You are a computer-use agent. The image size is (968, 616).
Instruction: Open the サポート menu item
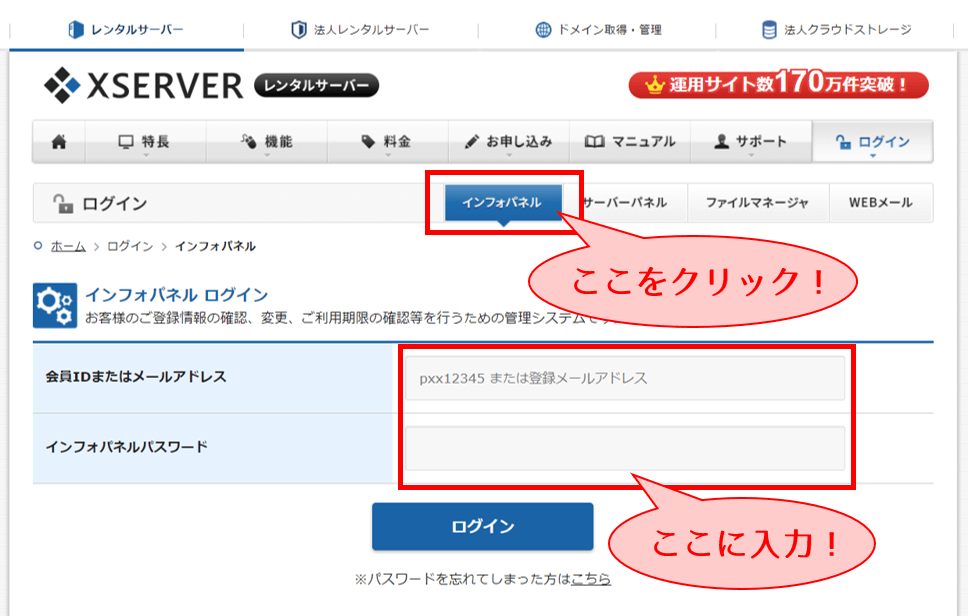click(x=750, y=142)
